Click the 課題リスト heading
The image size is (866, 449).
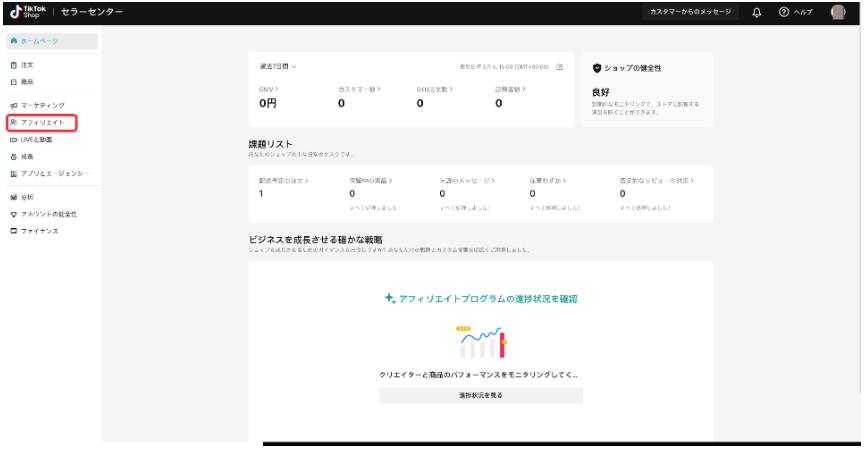click(x=271, y=144)
